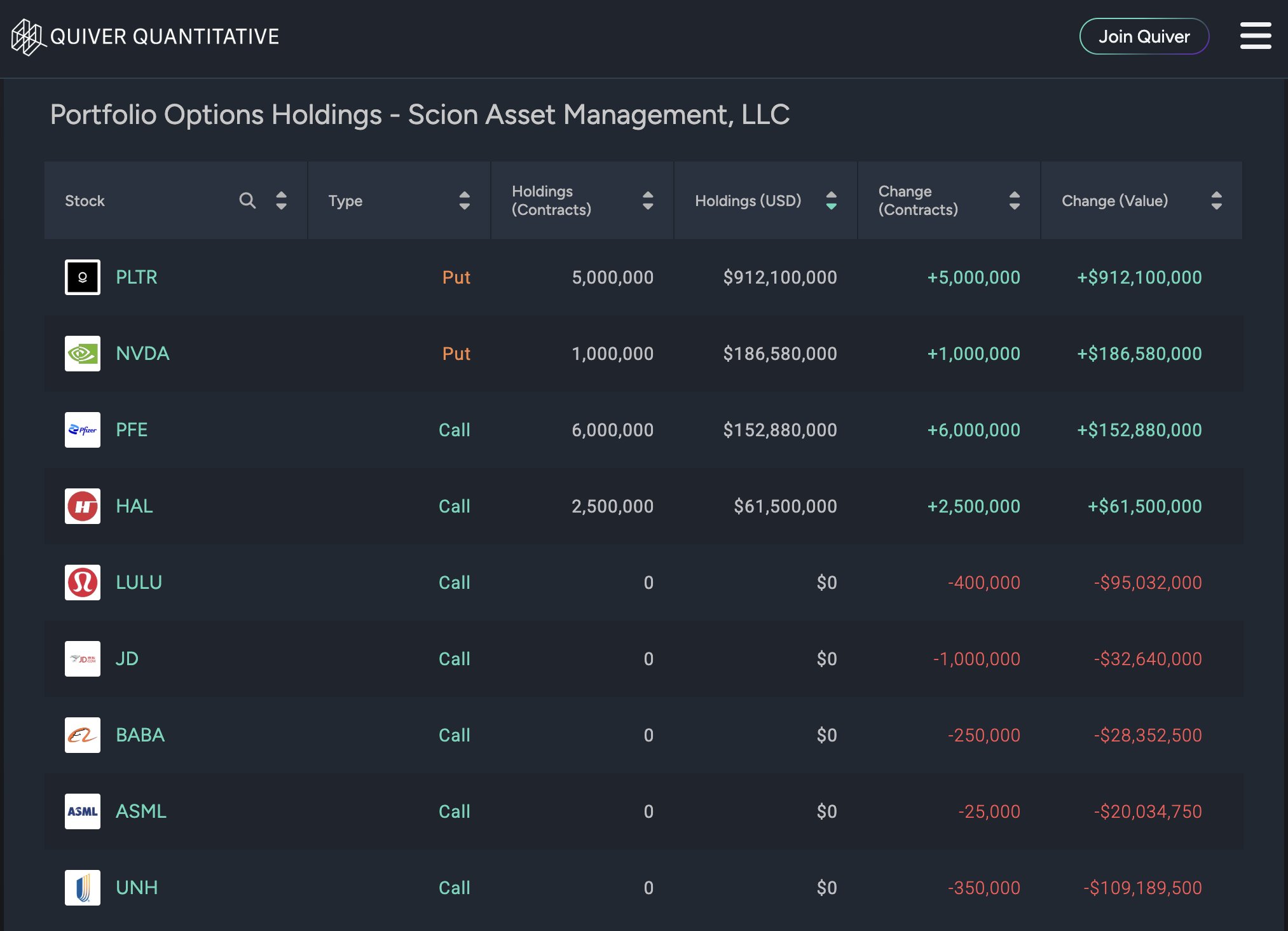The width and height of the screenshot is (1288, 931).
Task: Toggle sort direction on the Type column
Action: click(465, 200)
